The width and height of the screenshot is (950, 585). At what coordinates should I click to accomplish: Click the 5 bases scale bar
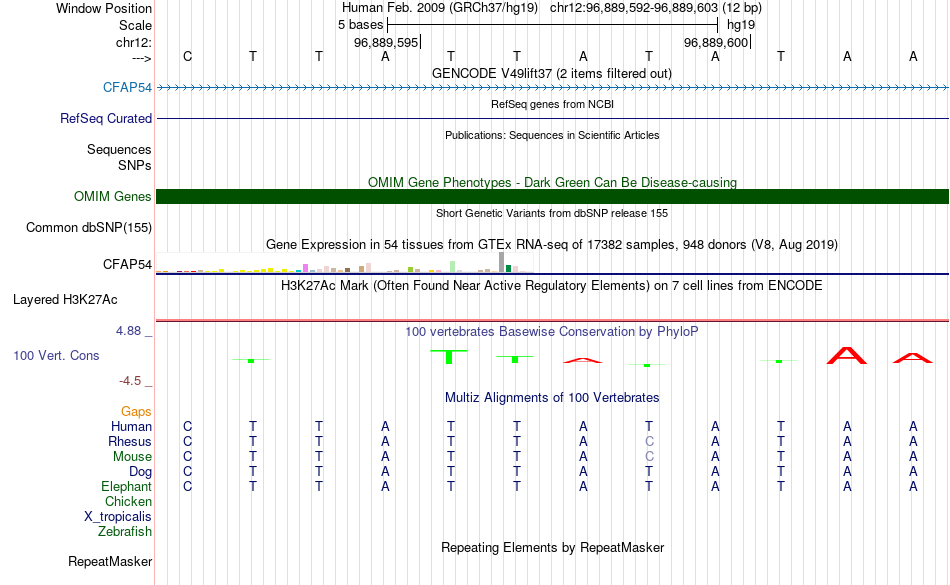552,25
